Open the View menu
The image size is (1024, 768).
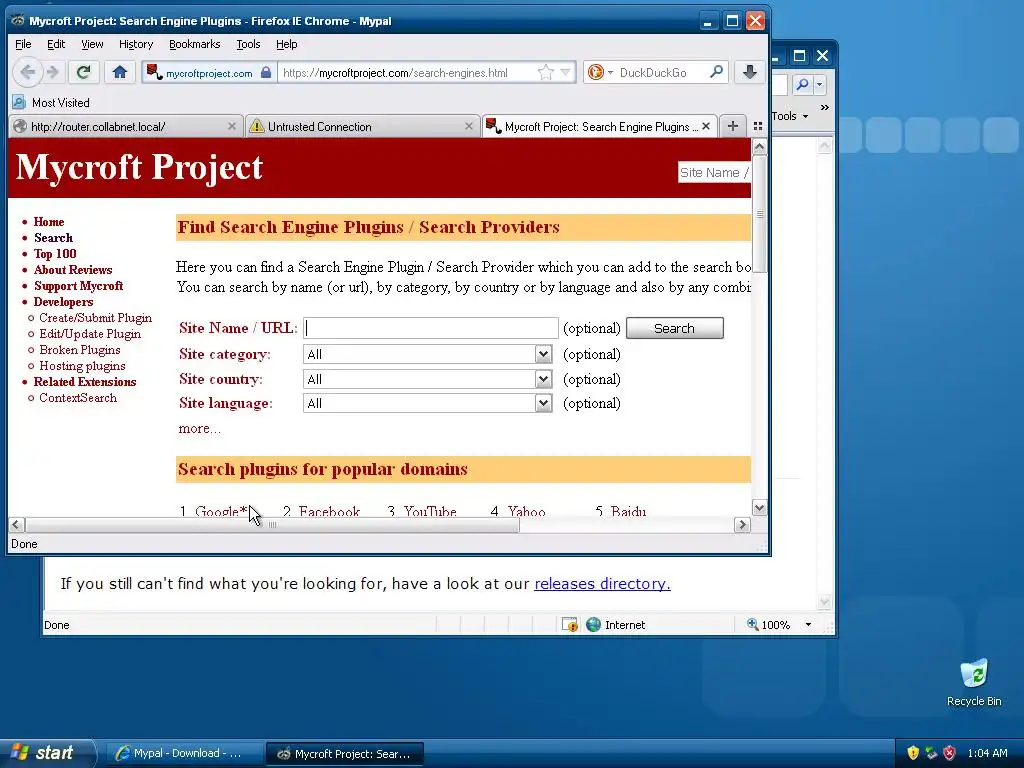tap(92, 44)
